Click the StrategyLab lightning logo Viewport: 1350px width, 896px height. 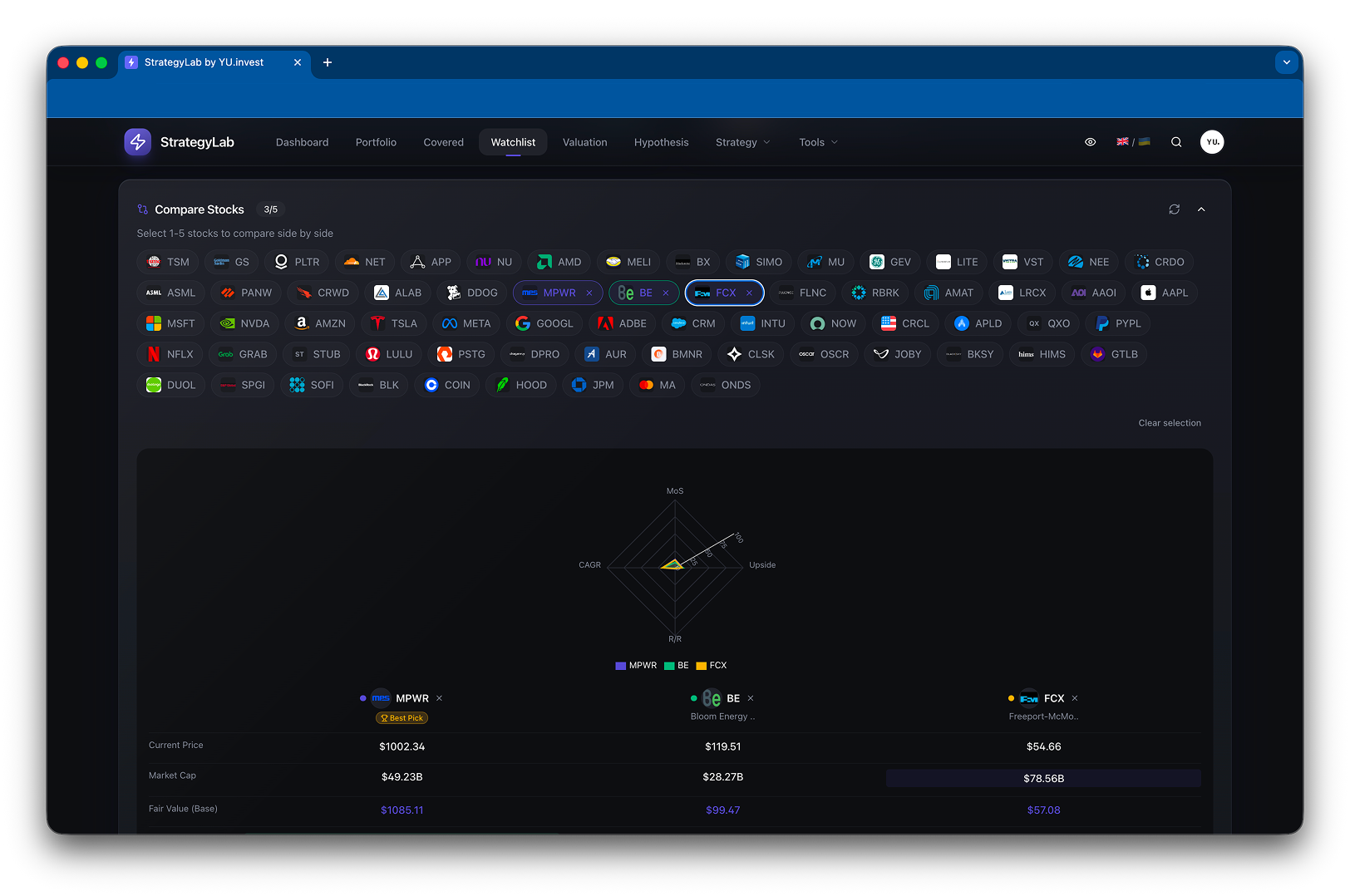(x=137, y=141)
